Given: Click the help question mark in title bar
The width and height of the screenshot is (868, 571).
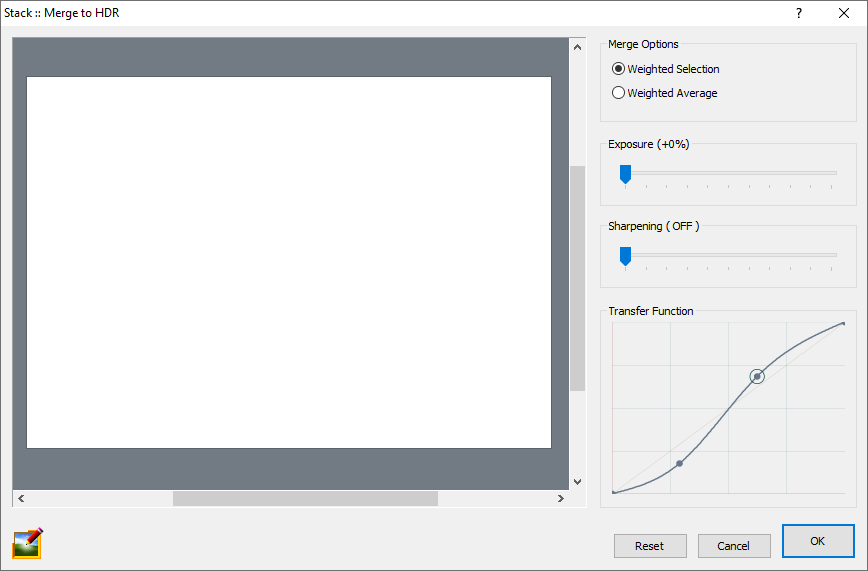Looking at the screenshot, I should click(x=798, y=13).
